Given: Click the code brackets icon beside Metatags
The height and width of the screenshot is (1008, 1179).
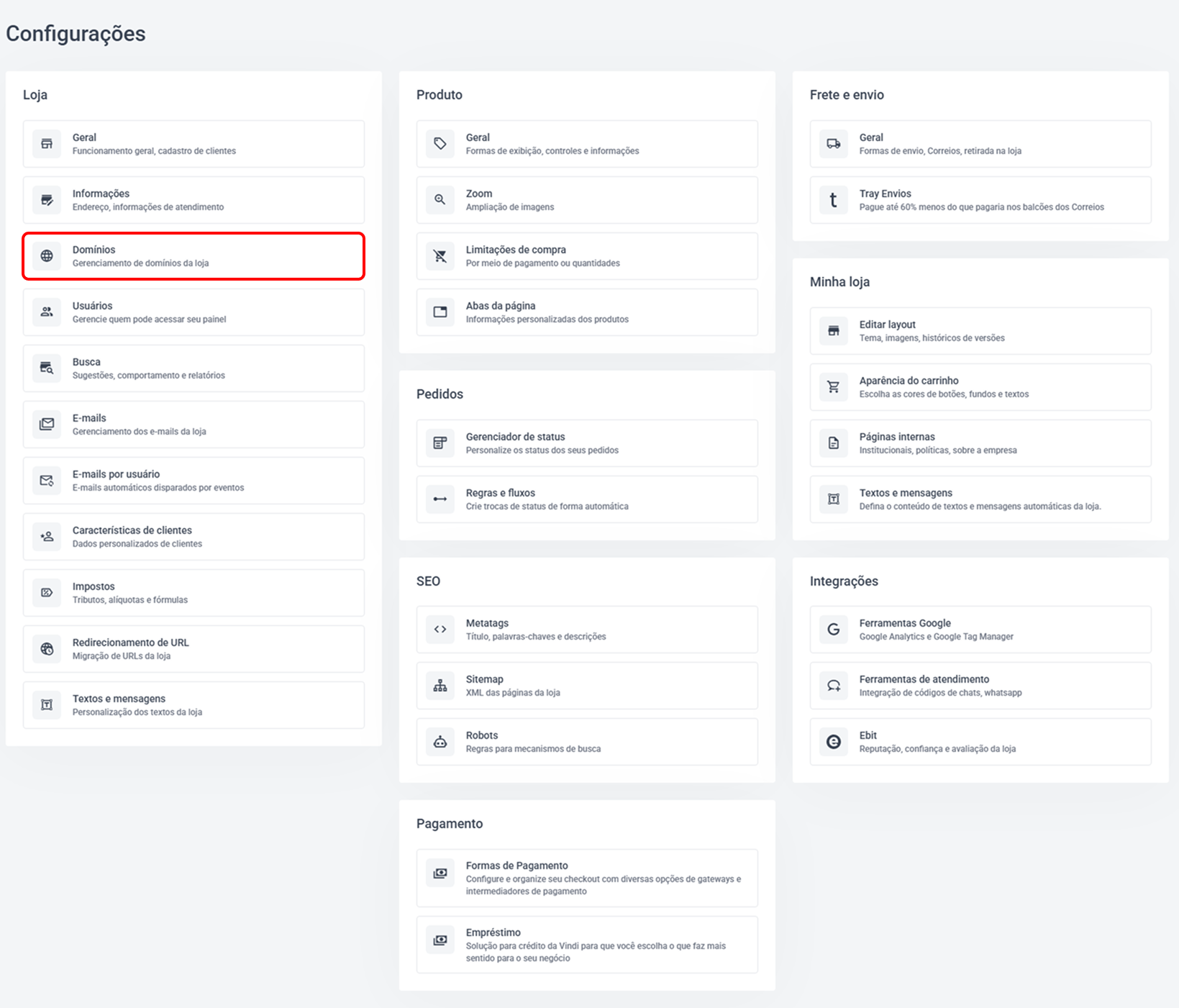Looking at the screenshot, I should [440, 630].
